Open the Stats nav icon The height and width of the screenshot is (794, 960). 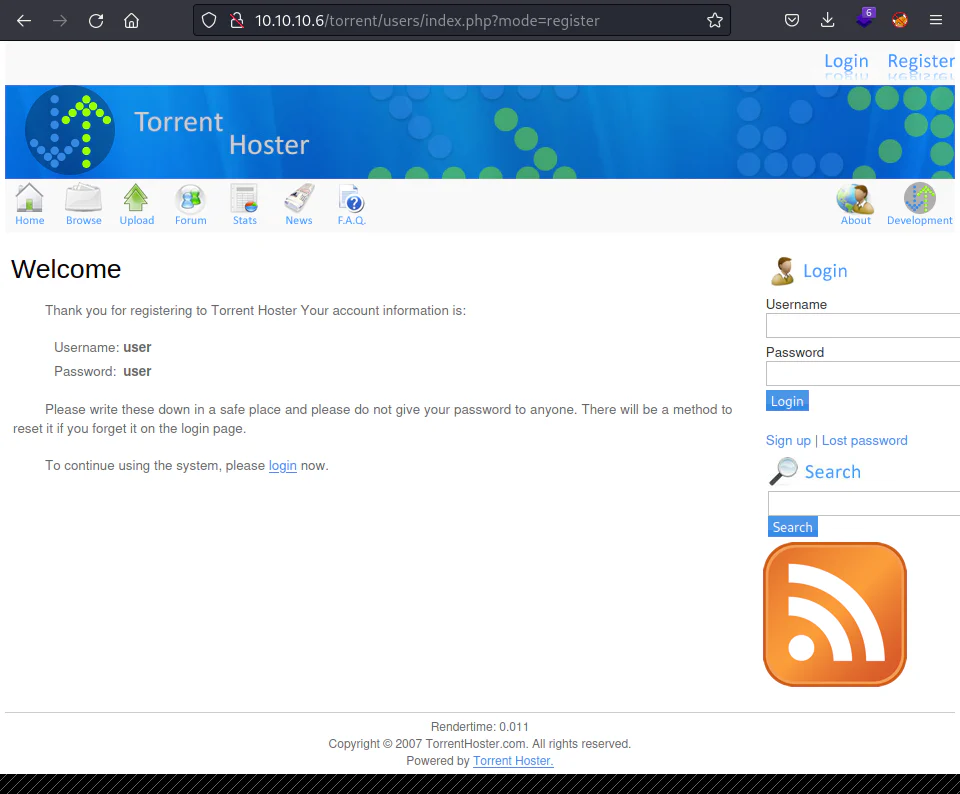(244, 204)
